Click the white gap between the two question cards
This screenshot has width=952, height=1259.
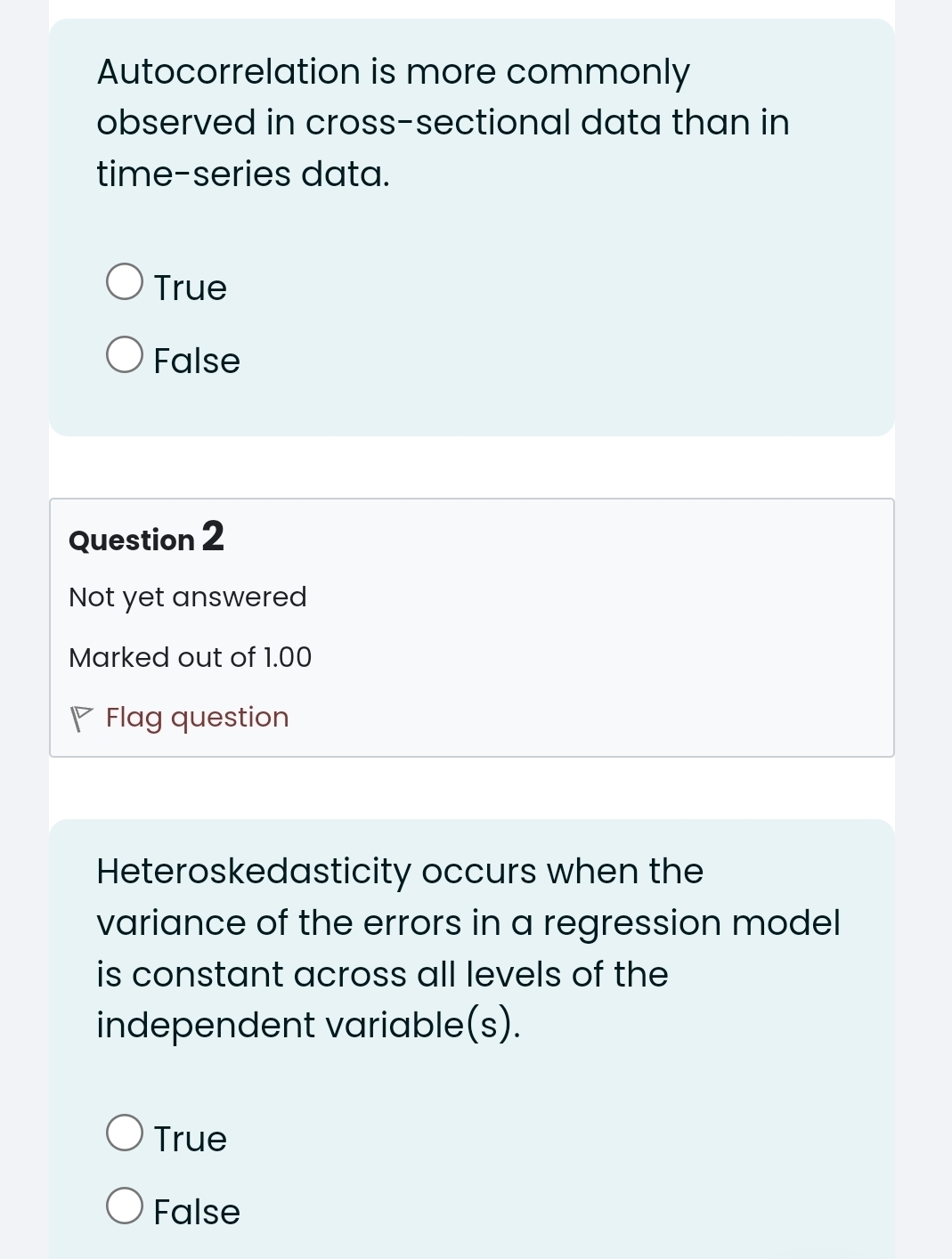[x=472, y=465]
